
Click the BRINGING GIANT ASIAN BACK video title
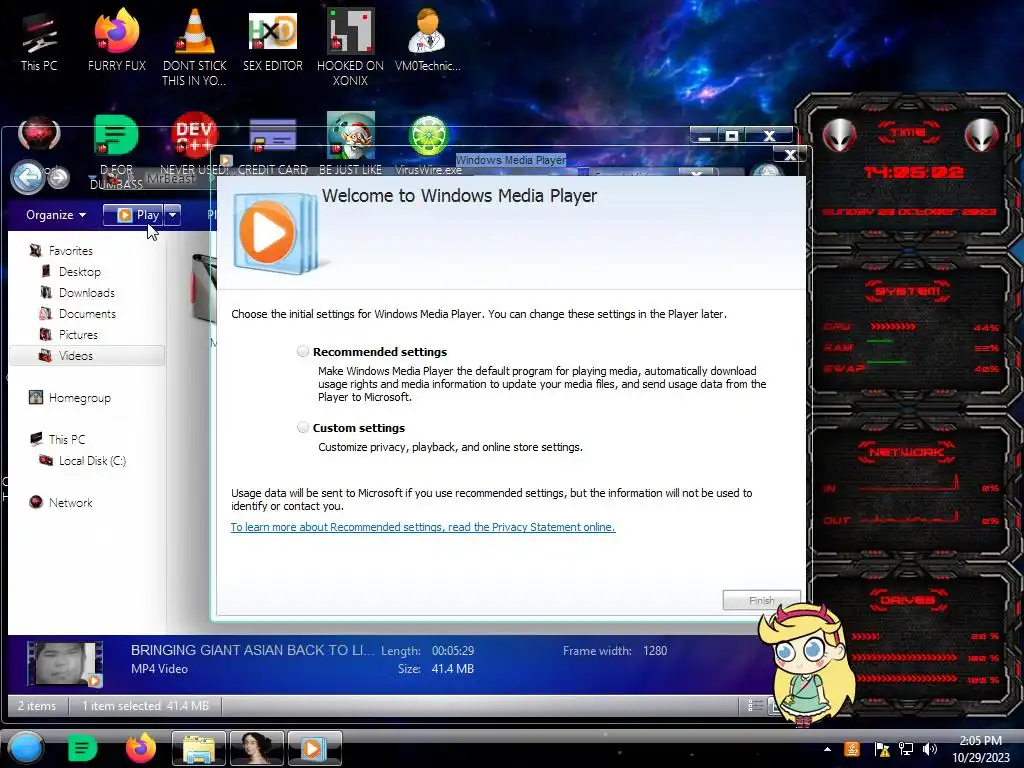[x=253, y=650]
